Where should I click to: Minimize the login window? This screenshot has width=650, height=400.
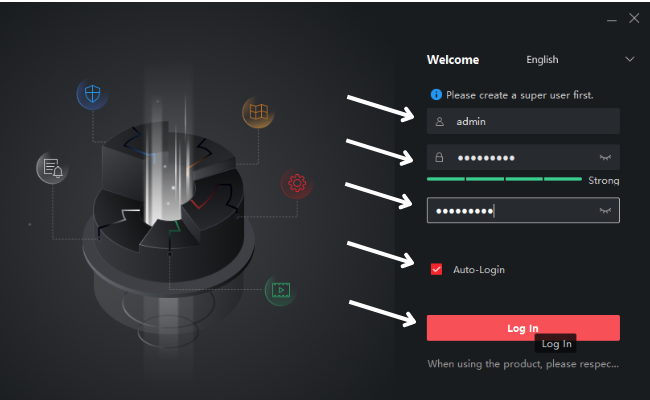(612, 19)
